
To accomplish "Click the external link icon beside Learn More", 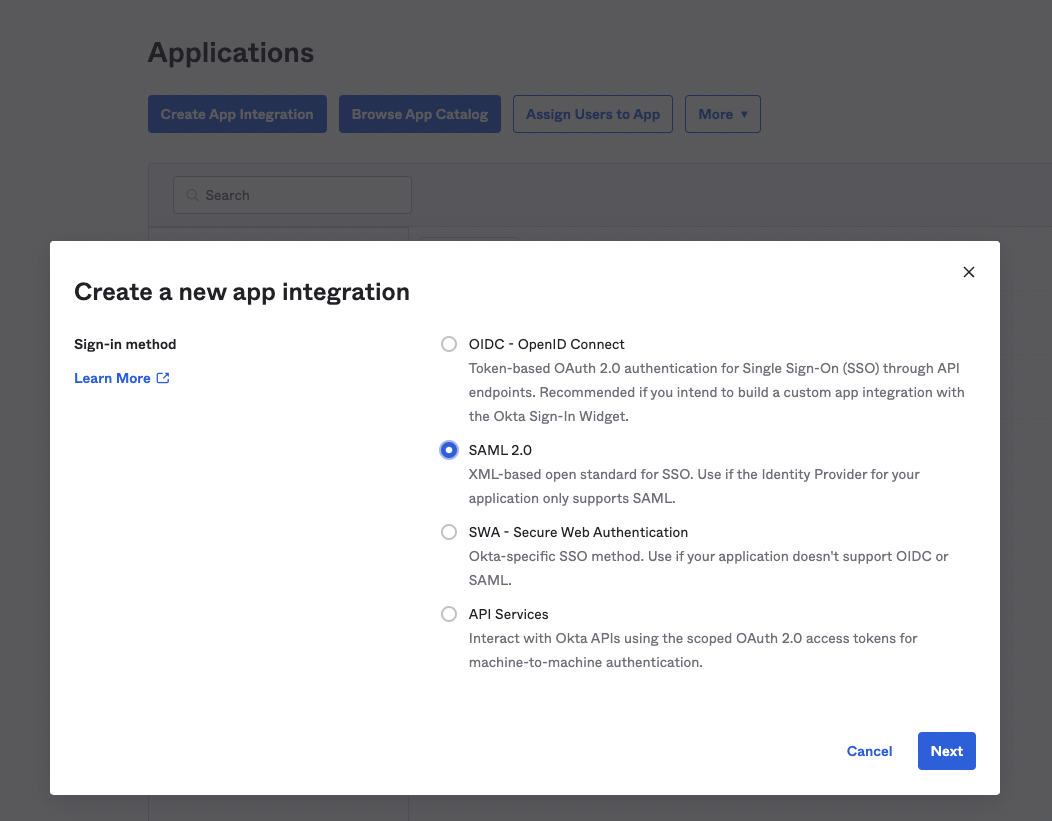I will point(163,378).
